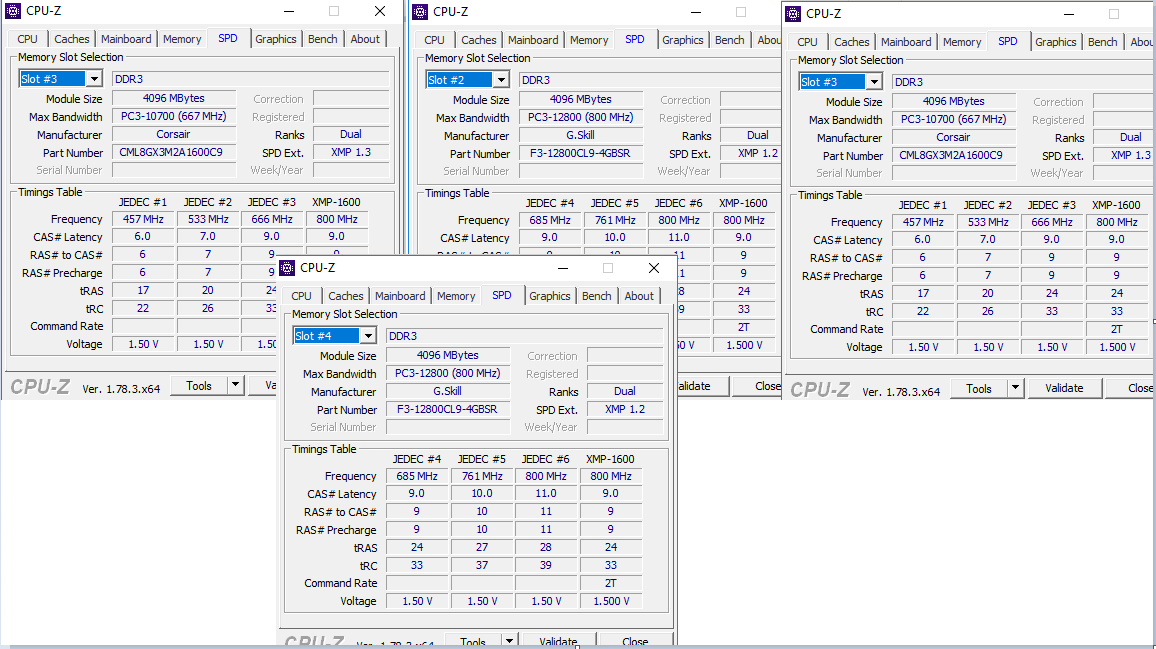
Task: Open the Slot #4 memory slot dropdown arrow
Action: (368, 336)
